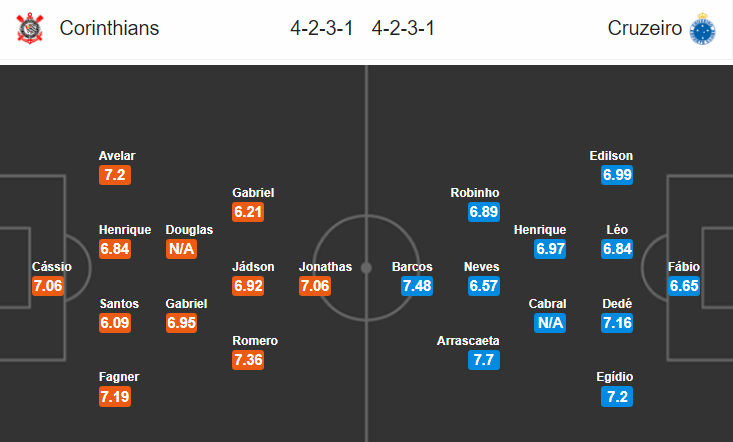Screen dimensions: 733x442
Task: Open player Jádson's name label
Action: [253, 267]
